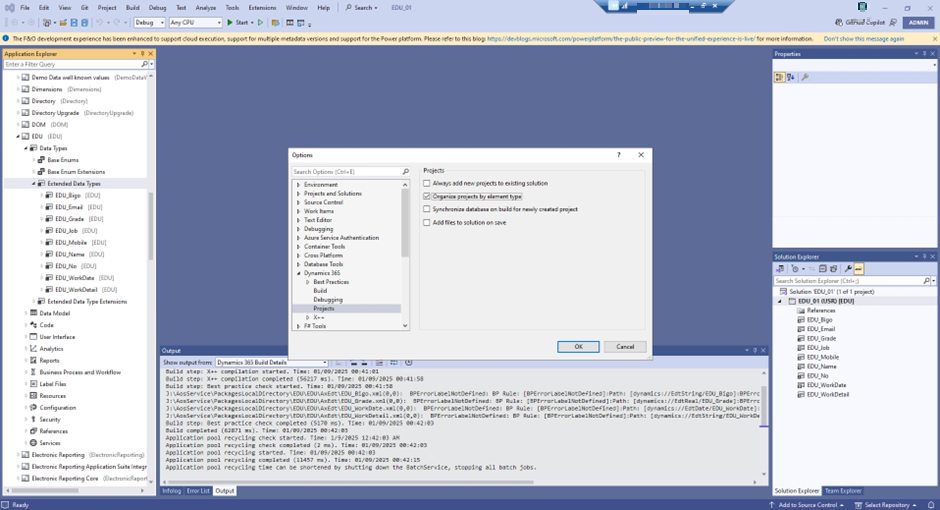Switch to the Error List tab
Image resolution: width=940 pixels, height=510 pixels.
pyautogui.click(x=198, y=491)
